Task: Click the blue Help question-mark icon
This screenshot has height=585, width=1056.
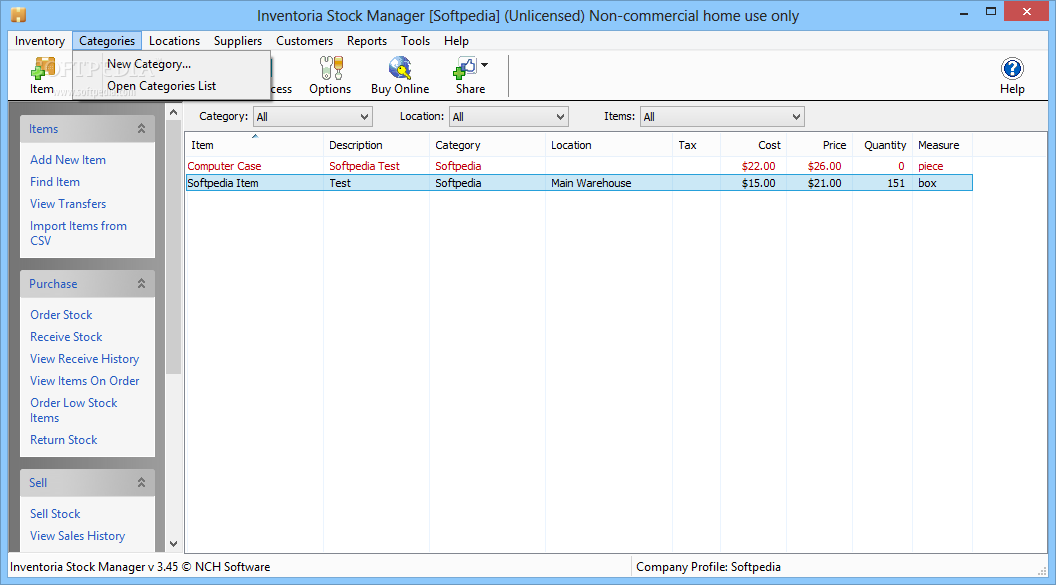Action: pyautogui.click(x=1012, y=69)
